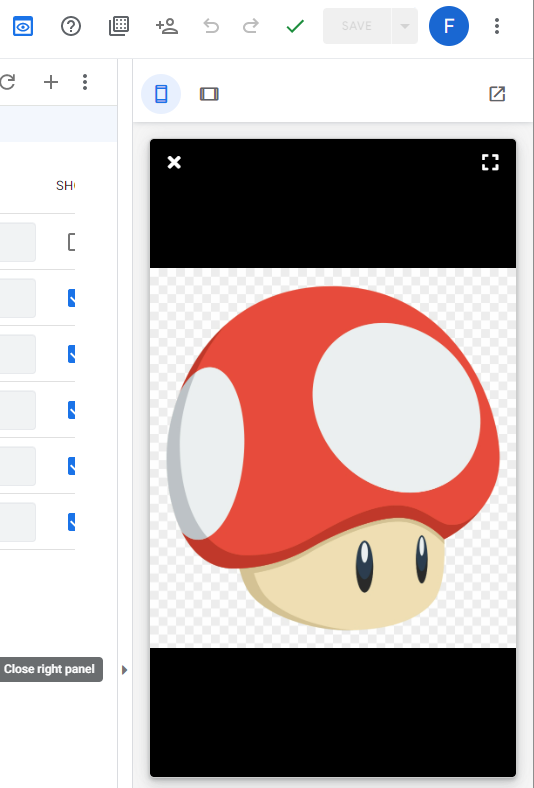The width and height of the screenshot is (534, 788).
Task: Switch to mobile phone preview
Action: point(161,94)
